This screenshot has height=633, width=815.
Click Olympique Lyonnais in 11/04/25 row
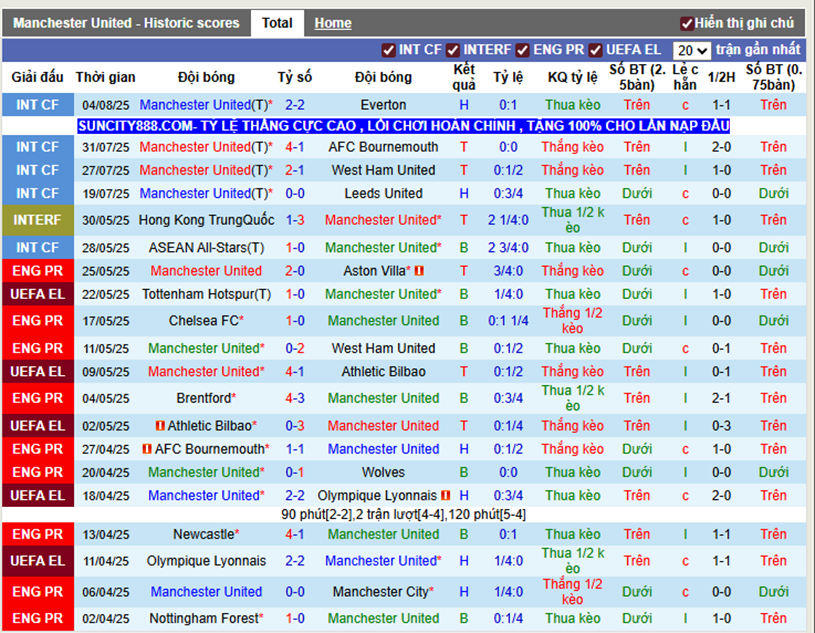click(x=206, y=561)
